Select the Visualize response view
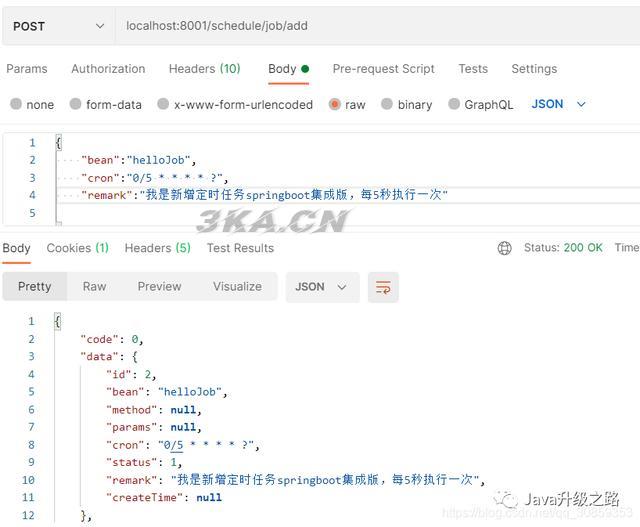The image size is (640, 527). (237, 287)
